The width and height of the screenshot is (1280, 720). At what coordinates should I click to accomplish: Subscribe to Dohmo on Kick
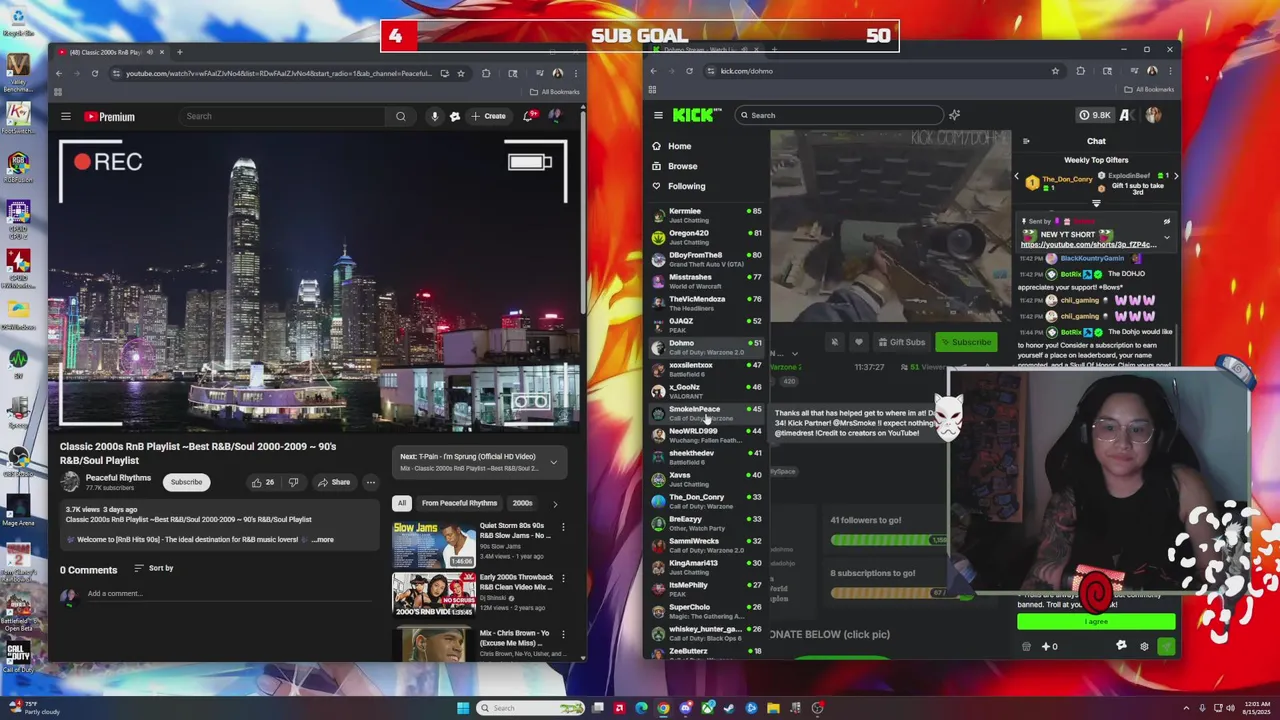pos(966,342)
